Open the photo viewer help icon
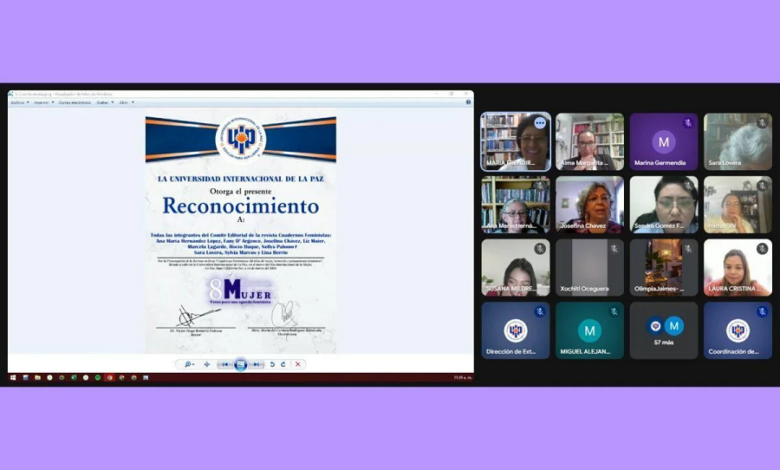Screen dimensions: 780x470 pyautogui.click(x=467, y=102)
